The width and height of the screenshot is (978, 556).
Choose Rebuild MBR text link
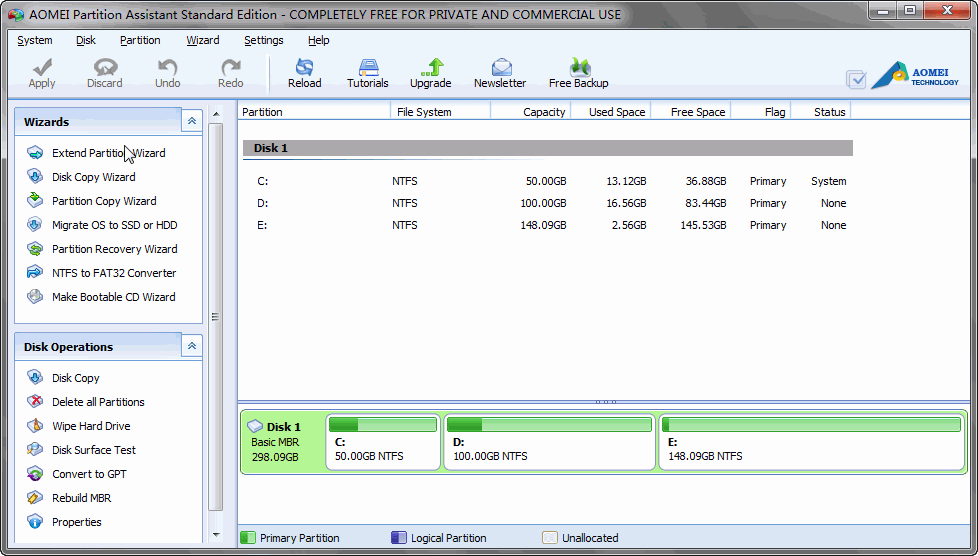(82, 498)
